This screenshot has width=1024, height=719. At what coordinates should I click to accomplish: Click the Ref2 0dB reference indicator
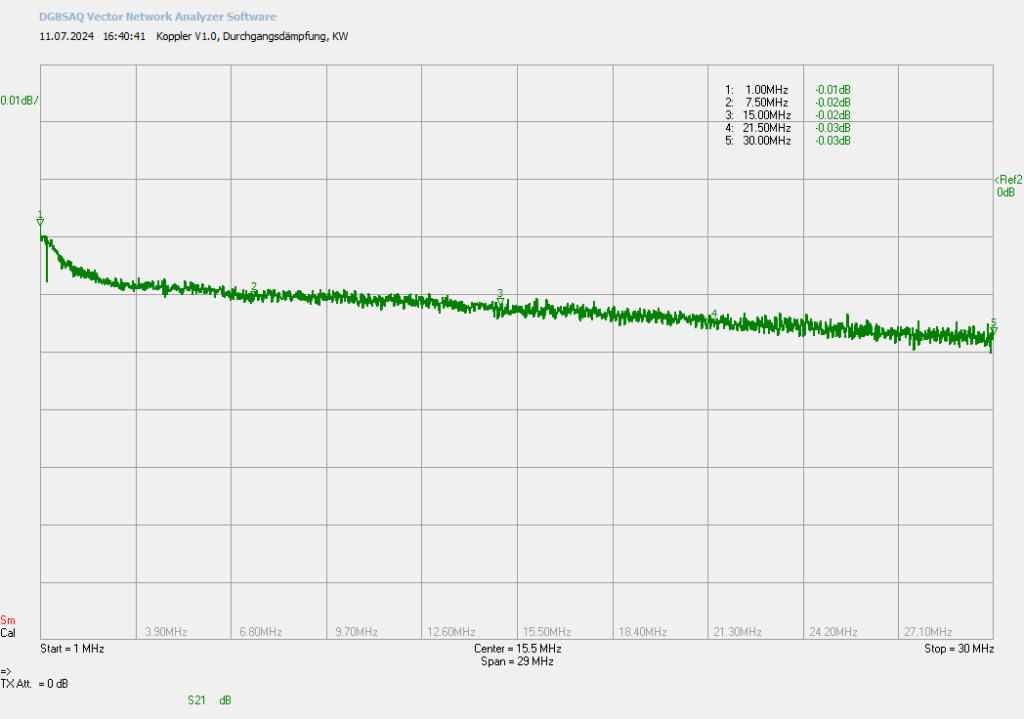point(1009,186)
